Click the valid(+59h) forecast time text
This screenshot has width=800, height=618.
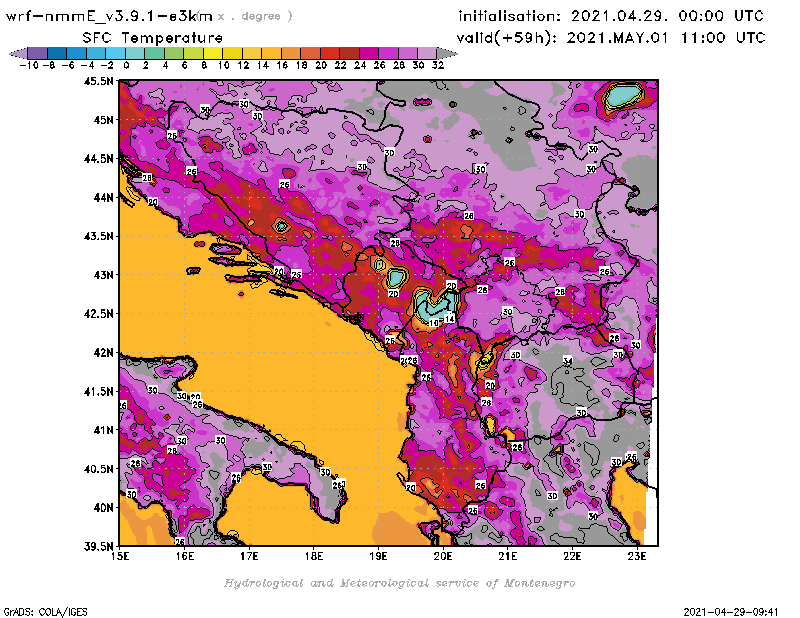pos(612,37)
